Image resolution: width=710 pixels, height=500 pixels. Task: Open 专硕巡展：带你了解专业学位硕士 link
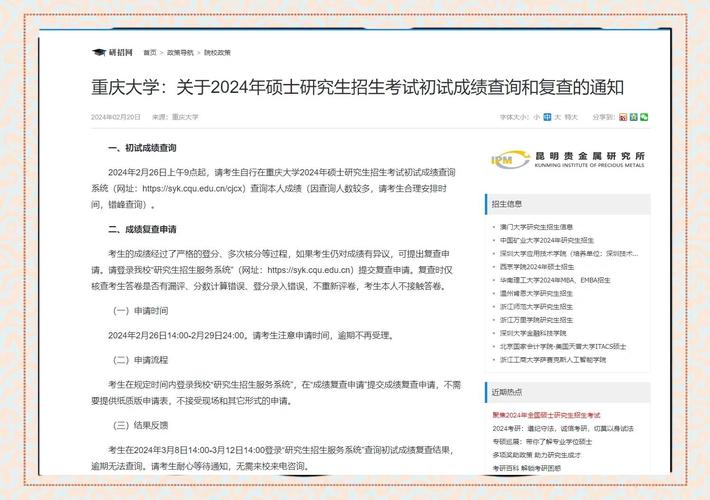(542, 441)
